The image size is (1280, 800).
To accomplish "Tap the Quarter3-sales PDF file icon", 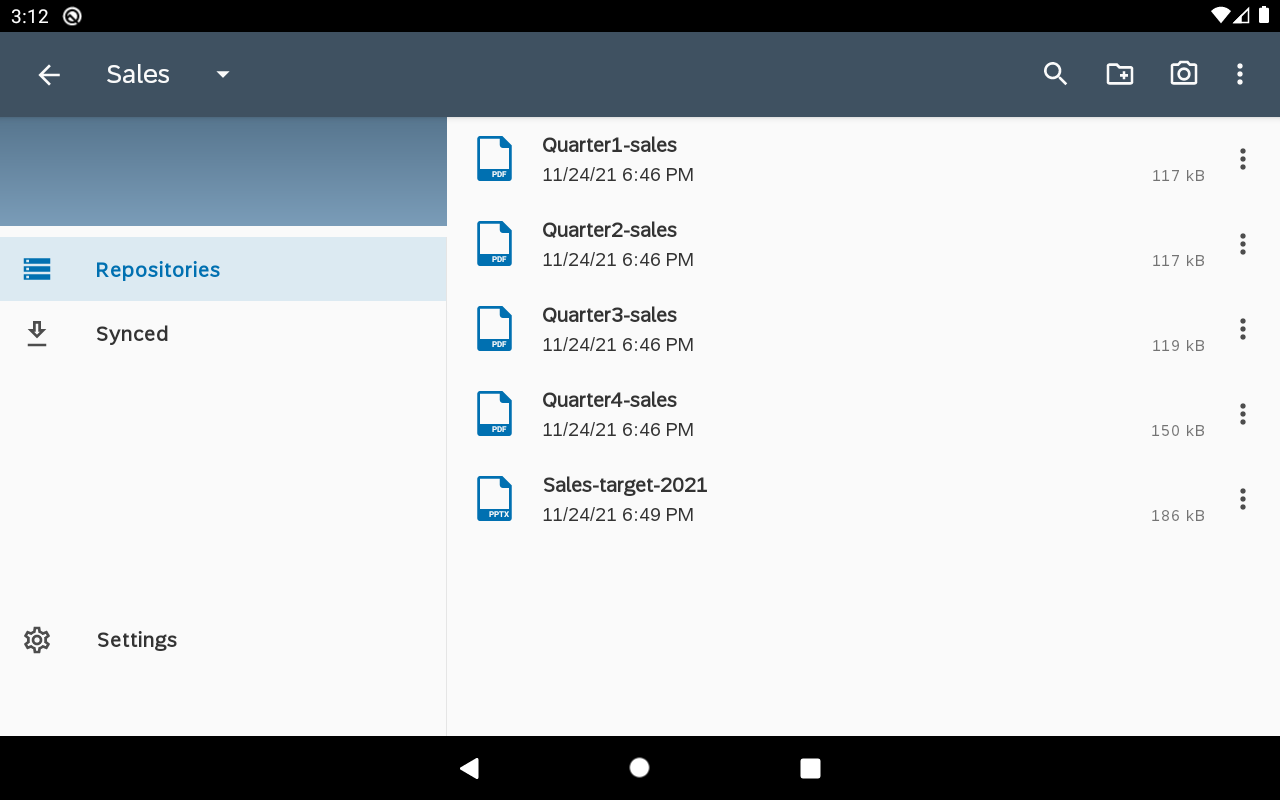I will (494, 329).
